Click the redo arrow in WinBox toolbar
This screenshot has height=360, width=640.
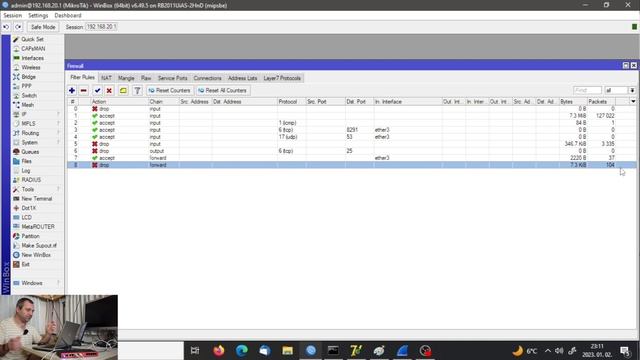pyautogui.click(x=18, y=27)
